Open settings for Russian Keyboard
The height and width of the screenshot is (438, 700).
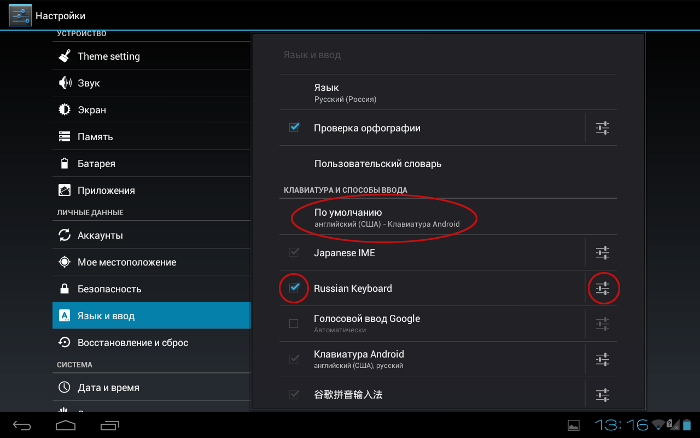pos(602,288)
